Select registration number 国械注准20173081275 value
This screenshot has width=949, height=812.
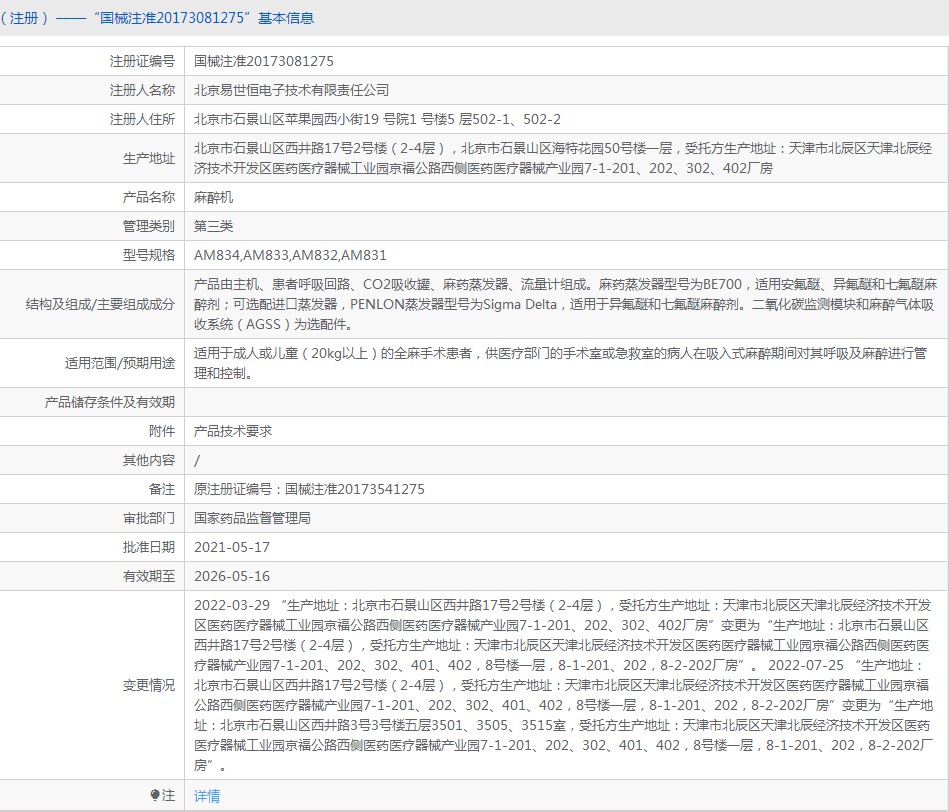(264, 61)
